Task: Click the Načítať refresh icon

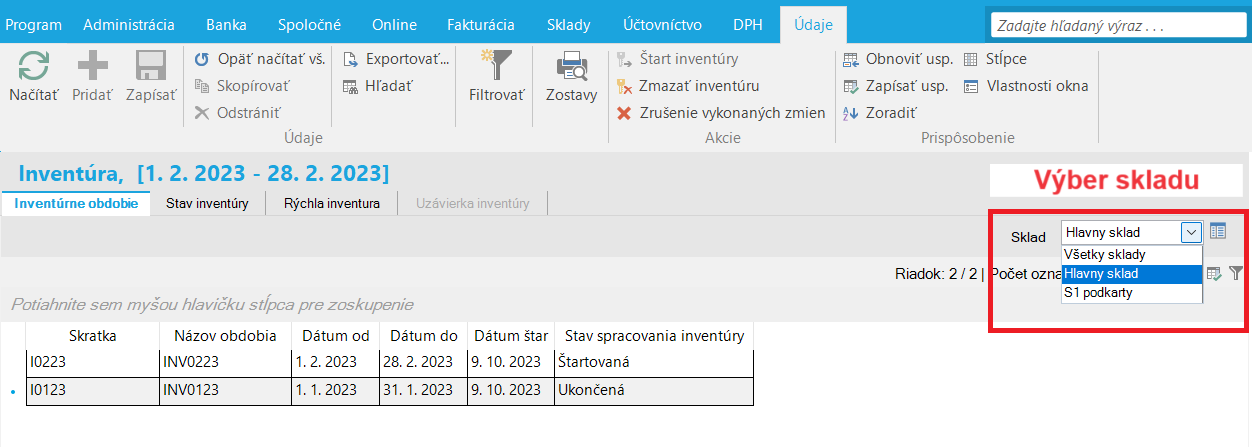Action: [34, 67]
